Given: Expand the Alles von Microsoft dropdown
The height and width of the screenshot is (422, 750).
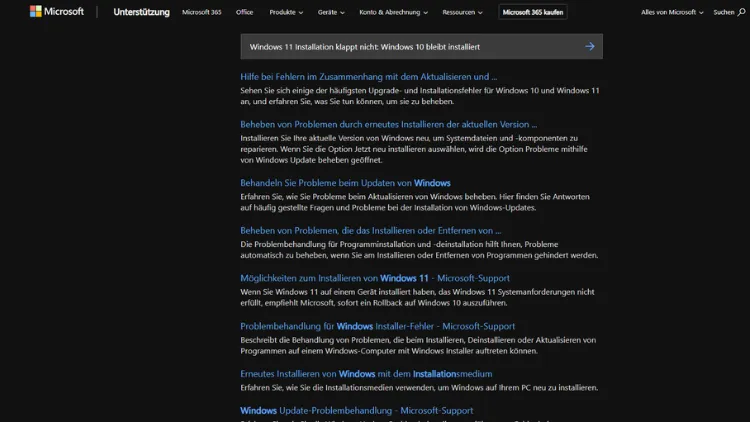Looking at the screenshot, I should [x=672, y=12].
